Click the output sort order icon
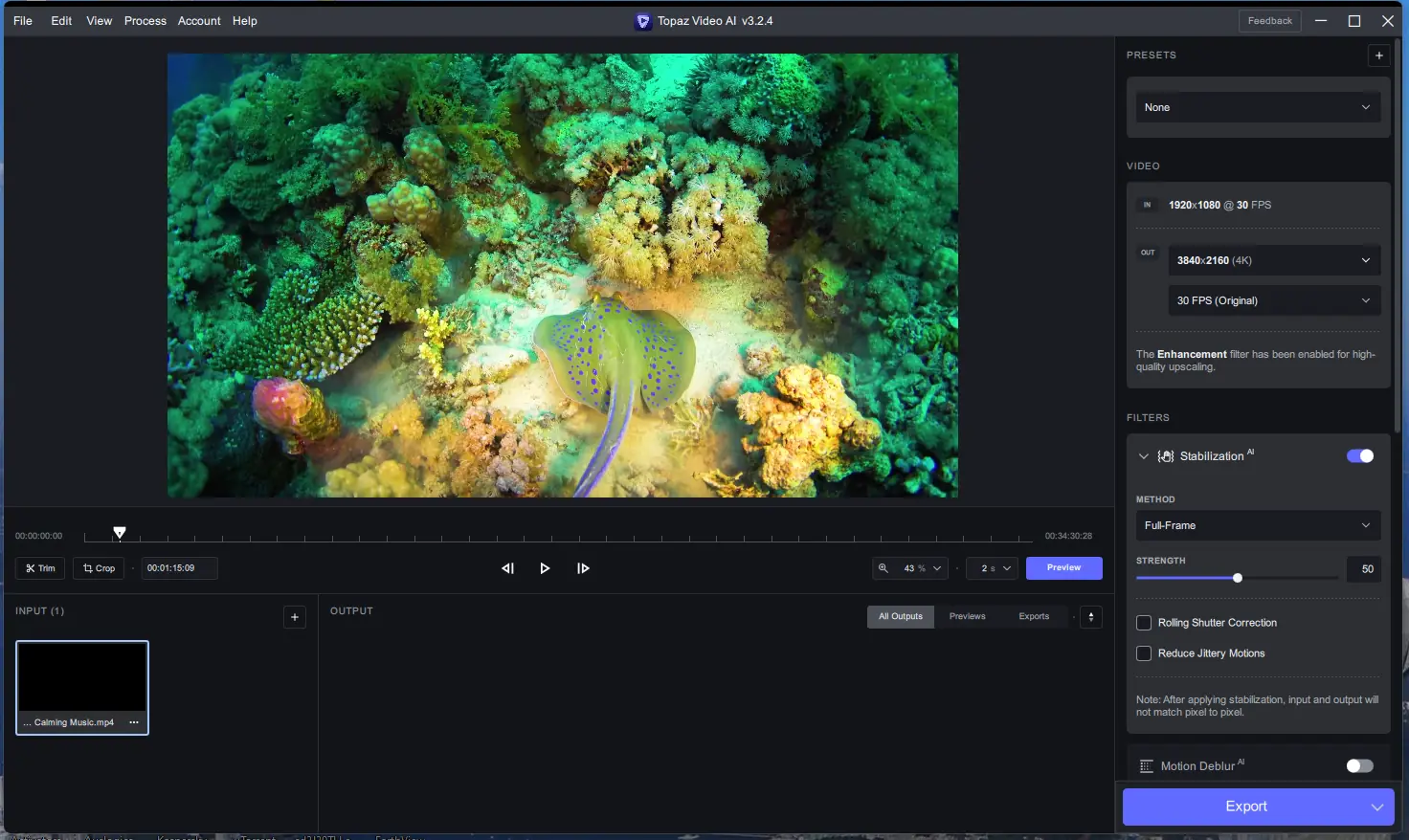 [1091, 617]
